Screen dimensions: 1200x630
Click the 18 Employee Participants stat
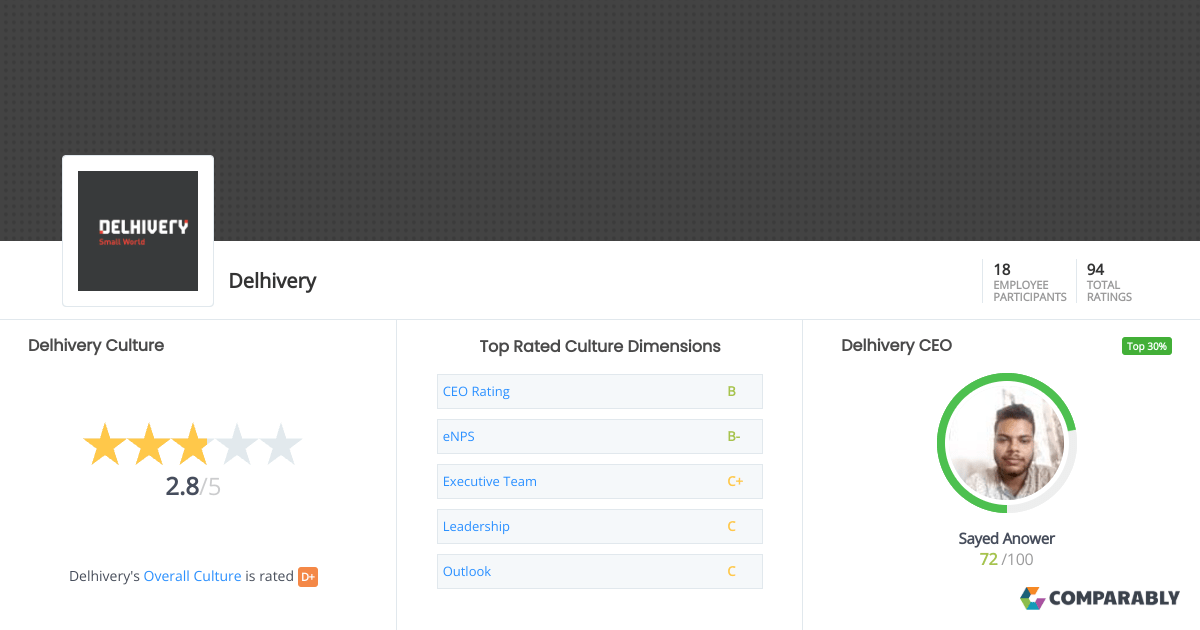point(1029,282)
